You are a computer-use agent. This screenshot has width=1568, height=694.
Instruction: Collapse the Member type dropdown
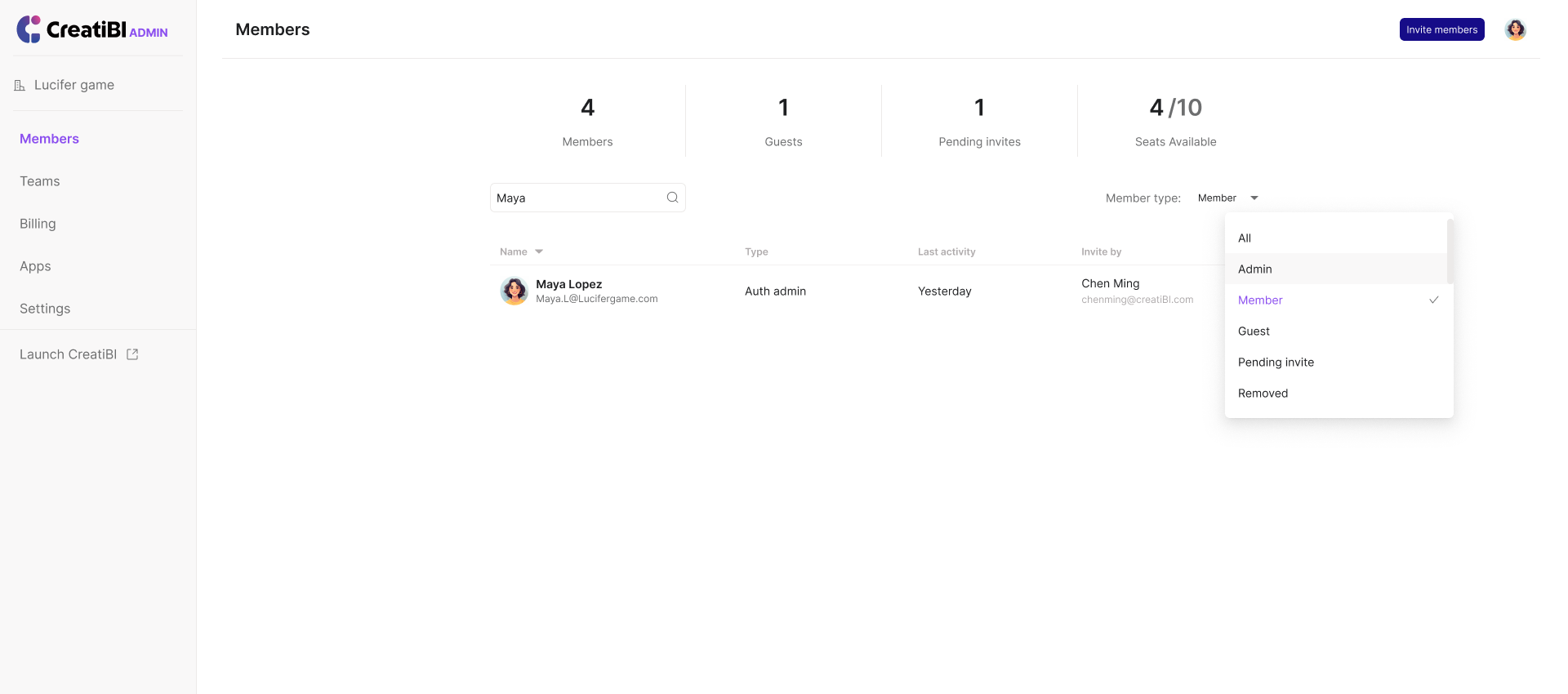pyautogui.click(x=1254, y=198)
